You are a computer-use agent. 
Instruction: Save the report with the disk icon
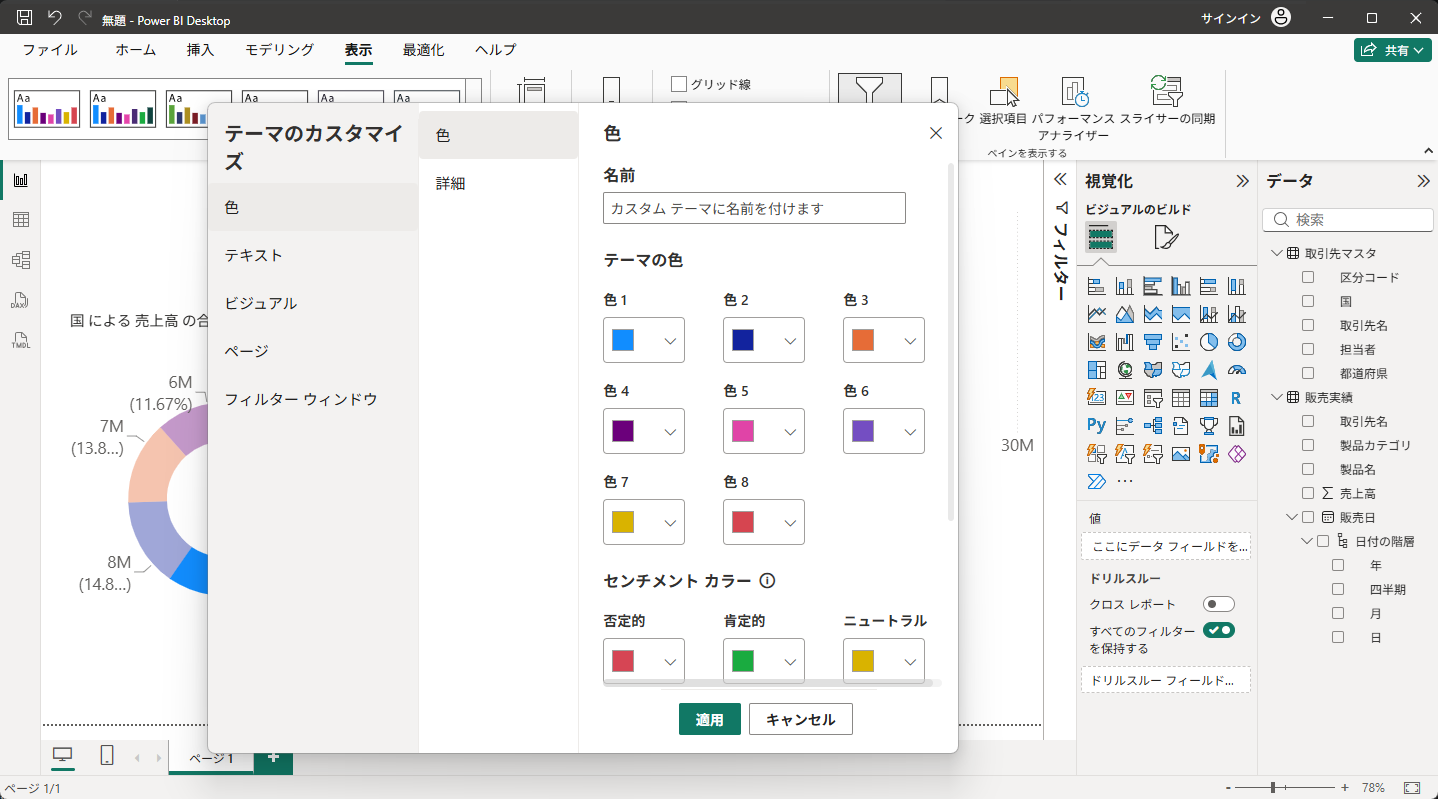(25, 18)
